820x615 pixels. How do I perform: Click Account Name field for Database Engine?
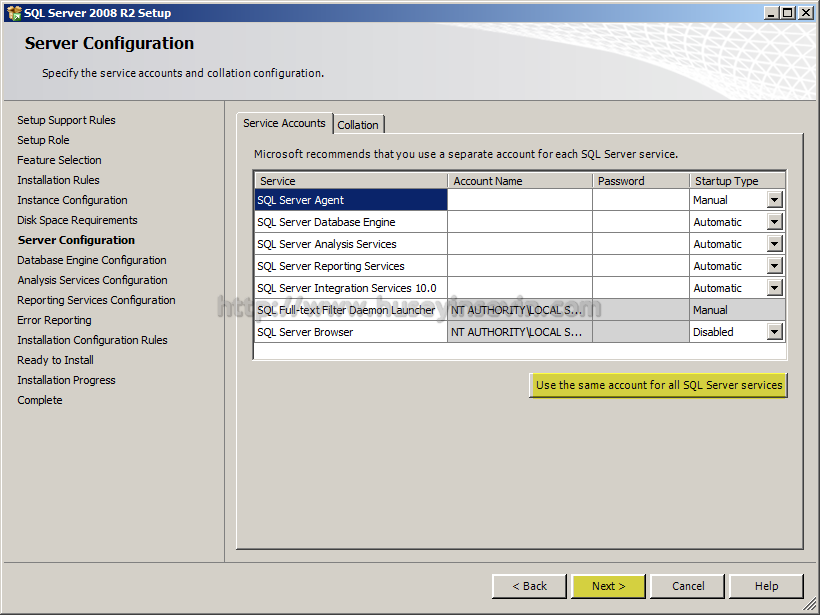pyautogui.click(x=520, y=222)
